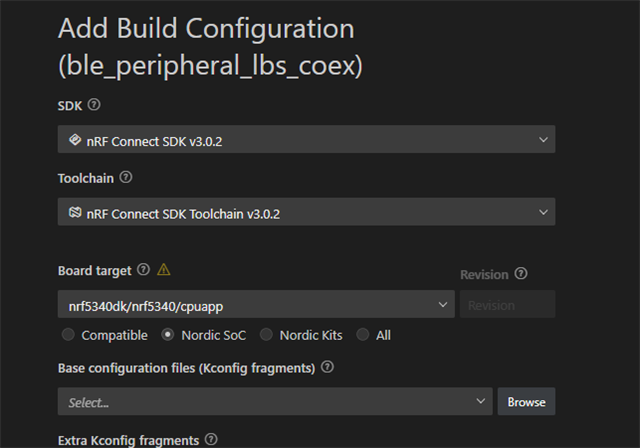Select the Nordic Kits radio button
Screen dimensions: 640x448
tap(267, 335)
